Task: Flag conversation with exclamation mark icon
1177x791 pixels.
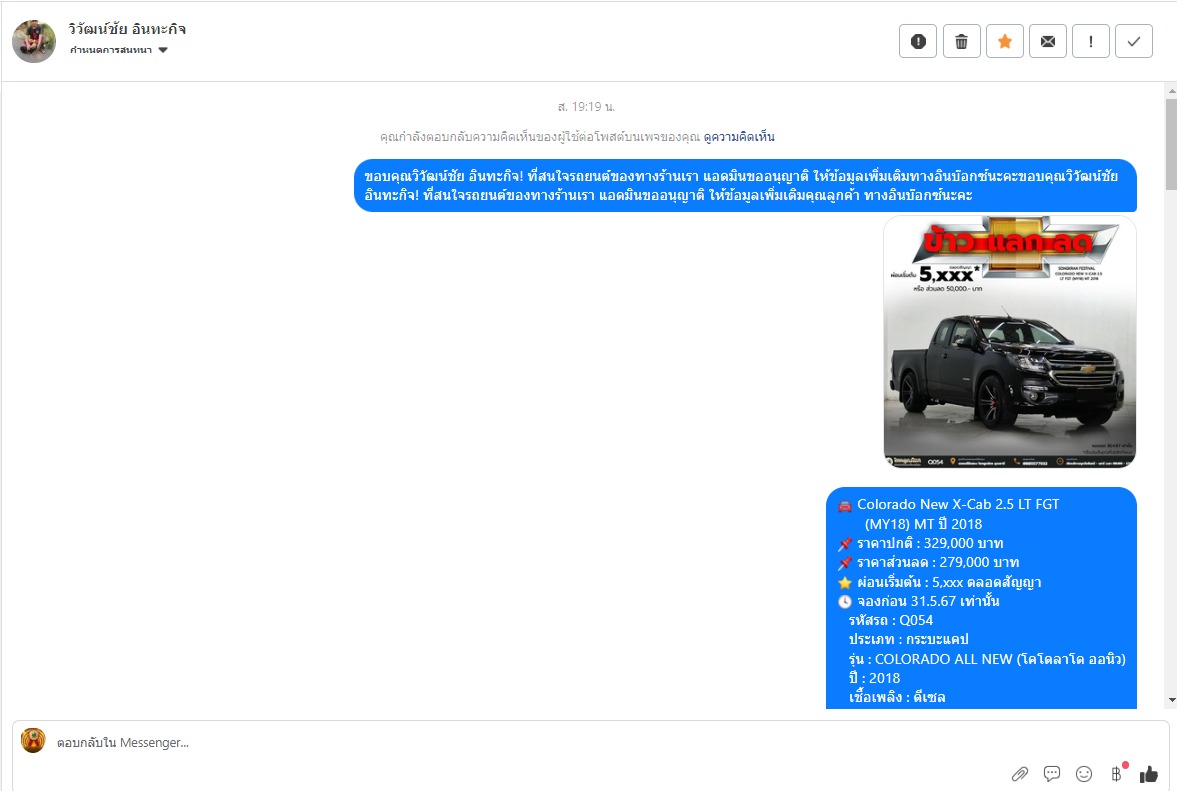Action: [1091, 41]
